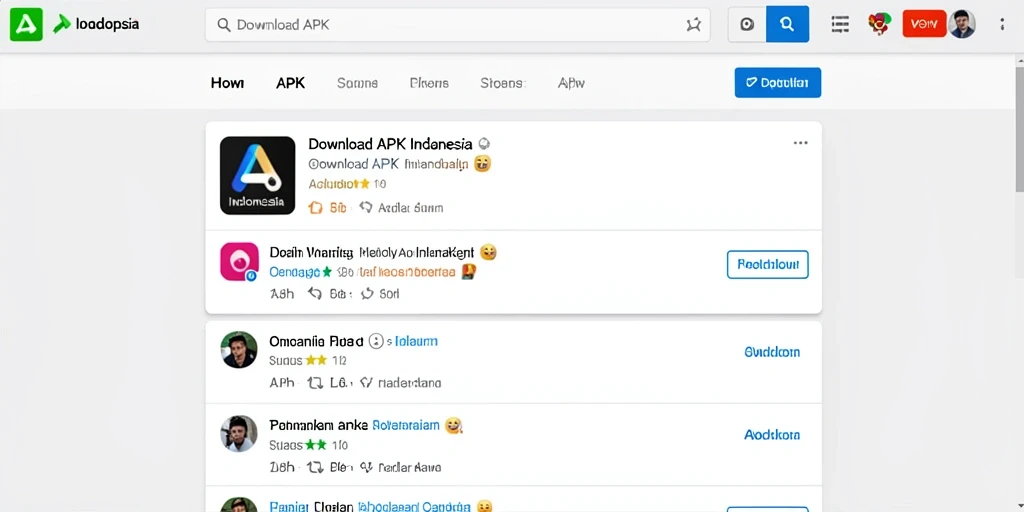
Task: Click the red and green clown icon
Action: tap(879, 24)
